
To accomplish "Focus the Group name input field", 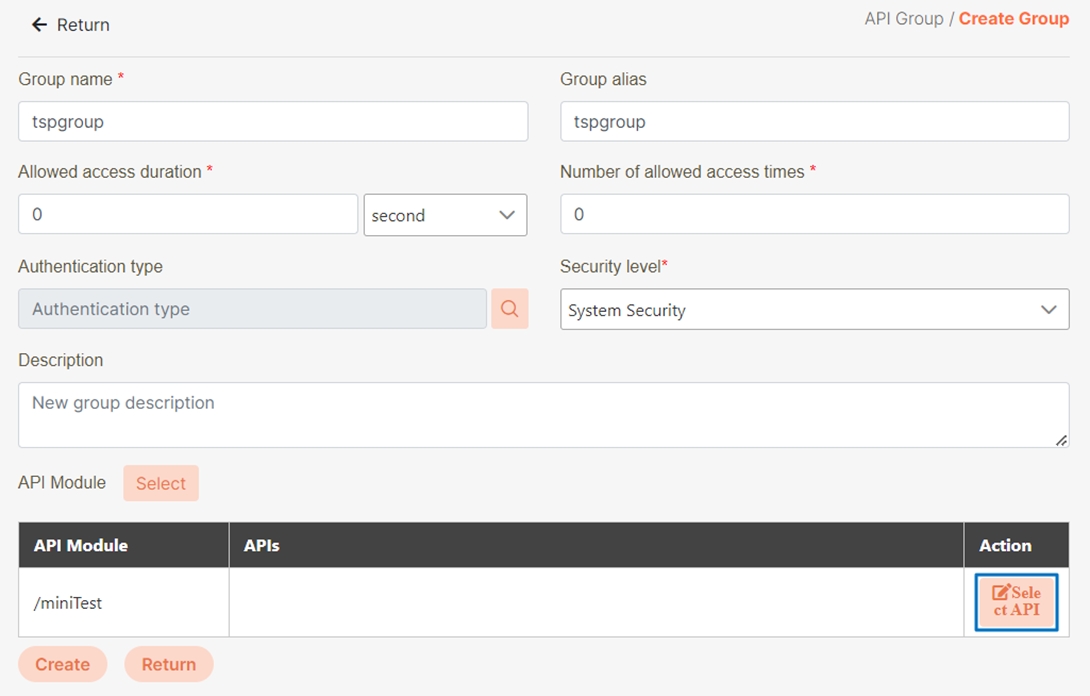I will [272, 122].
